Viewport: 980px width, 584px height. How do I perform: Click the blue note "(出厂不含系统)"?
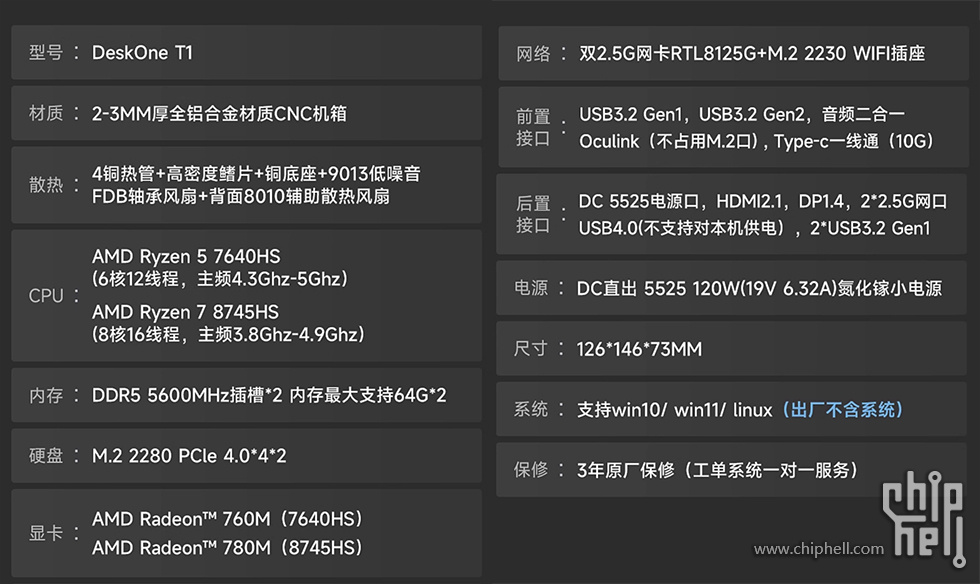click(842, 410)
